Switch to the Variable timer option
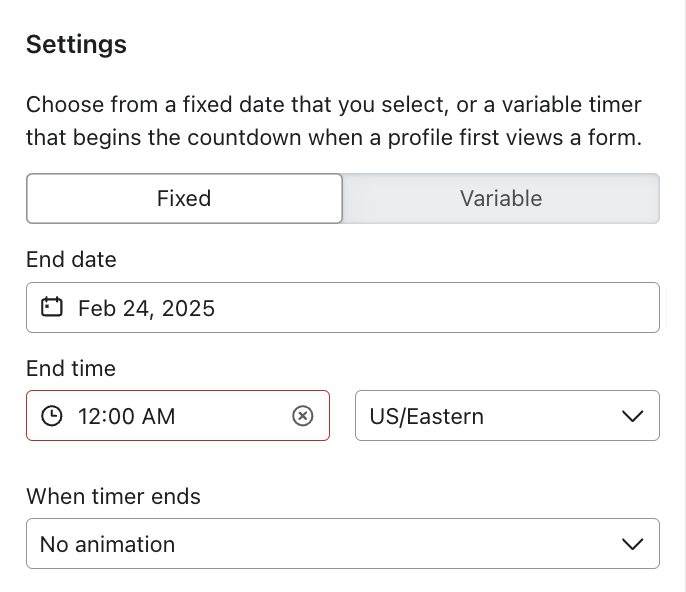The width and height of the screenshot is (686, 592). pos(501,198)
